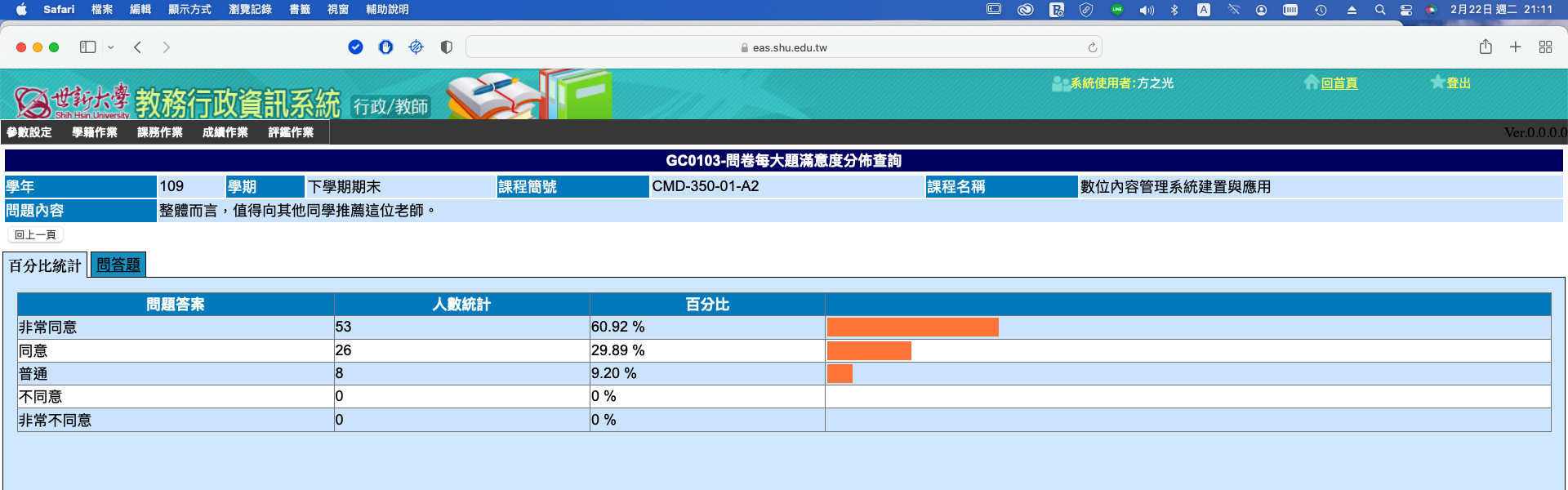This screenshot has height=490, width=1568.
Task: Click the 登出 logout link
Action: tap(1458, 83)
